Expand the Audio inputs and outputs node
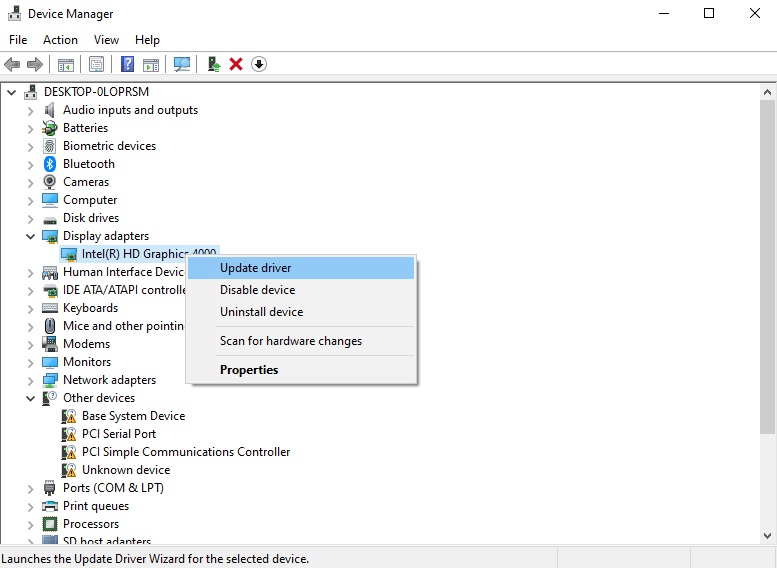Image resolution: width=777 pixels, height=568 pixels. 30,111
